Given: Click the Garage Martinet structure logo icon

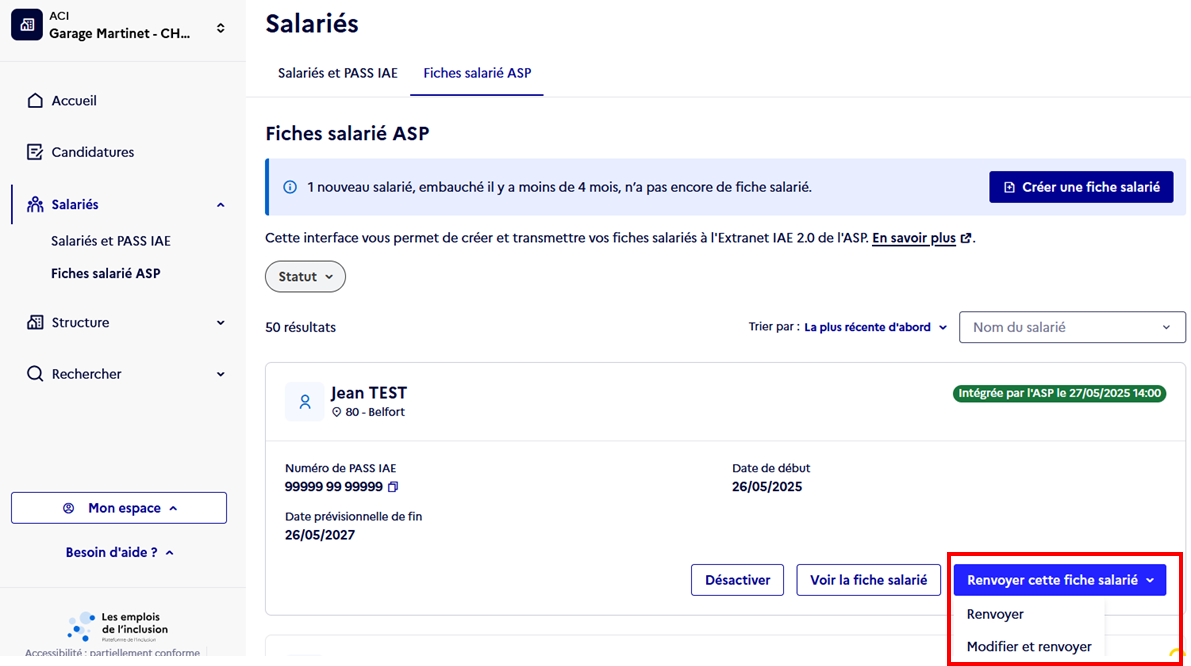Looking at the screenshot, I should [x=27, y=25].
